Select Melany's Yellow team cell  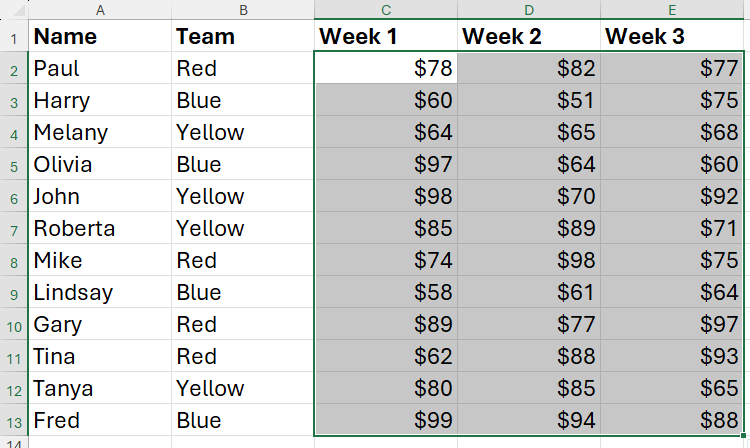tap(242, 133)
